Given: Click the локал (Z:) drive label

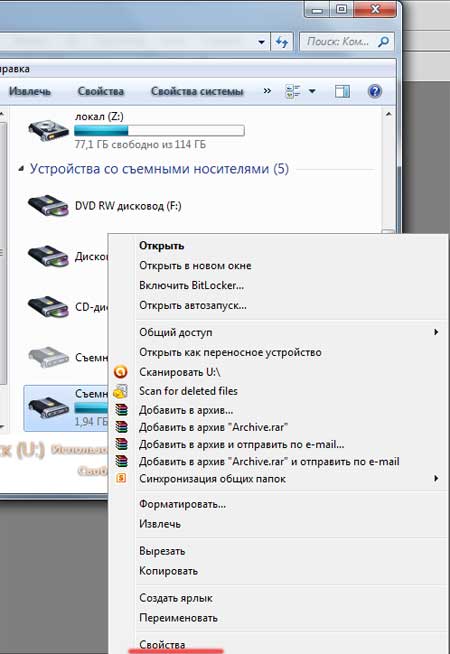Looking at the screenshot, I should [99, 117].
